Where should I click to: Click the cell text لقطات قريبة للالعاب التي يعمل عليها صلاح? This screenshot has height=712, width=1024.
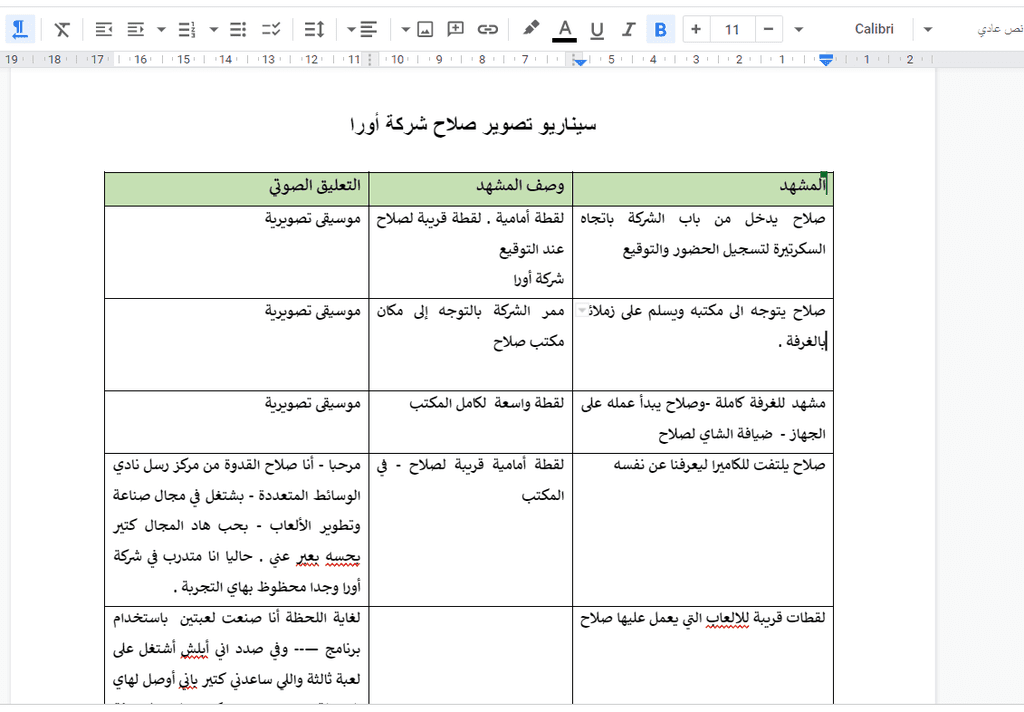point(703,618)
